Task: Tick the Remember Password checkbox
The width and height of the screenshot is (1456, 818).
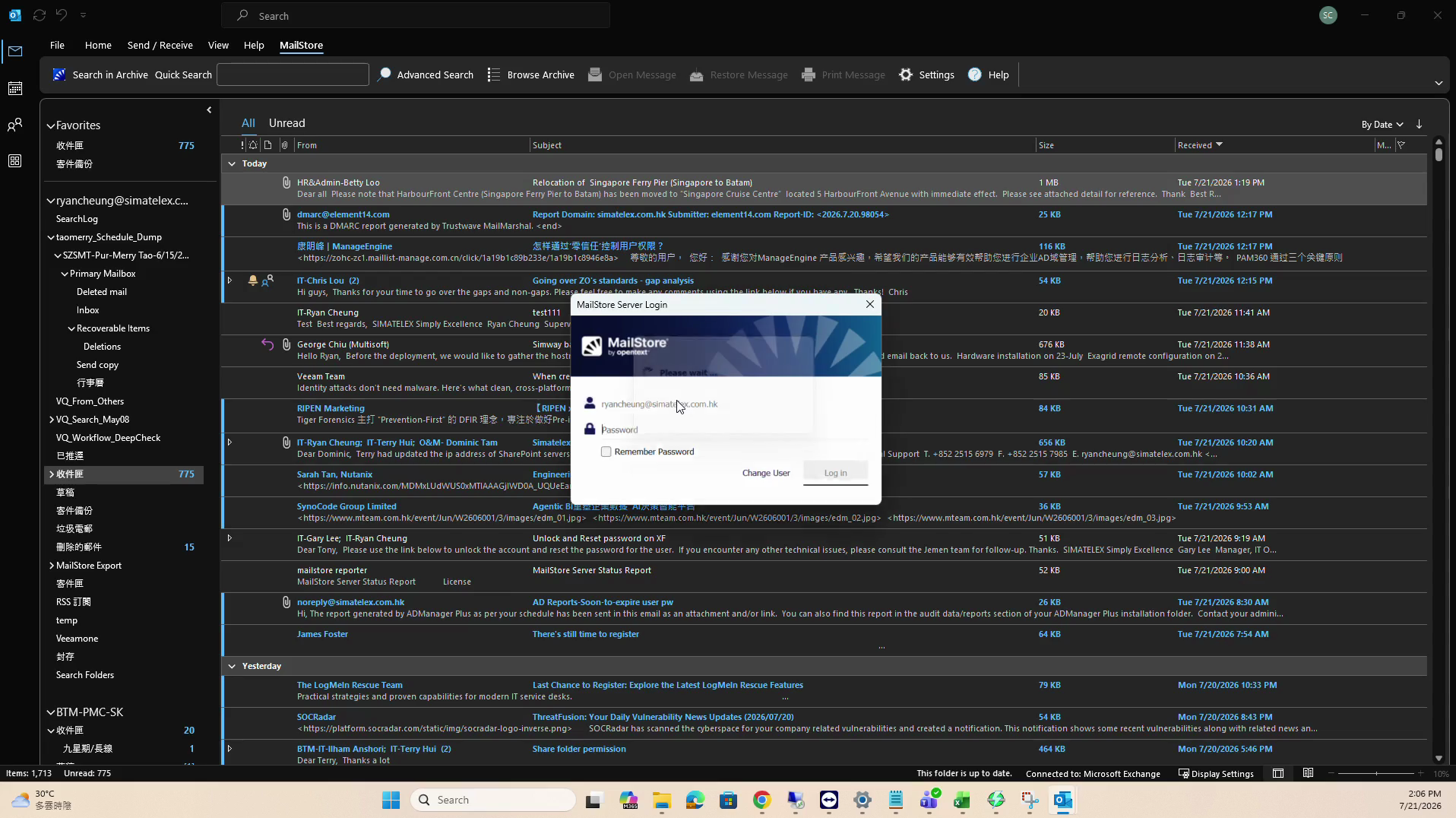Action: (x=606, y=452)
